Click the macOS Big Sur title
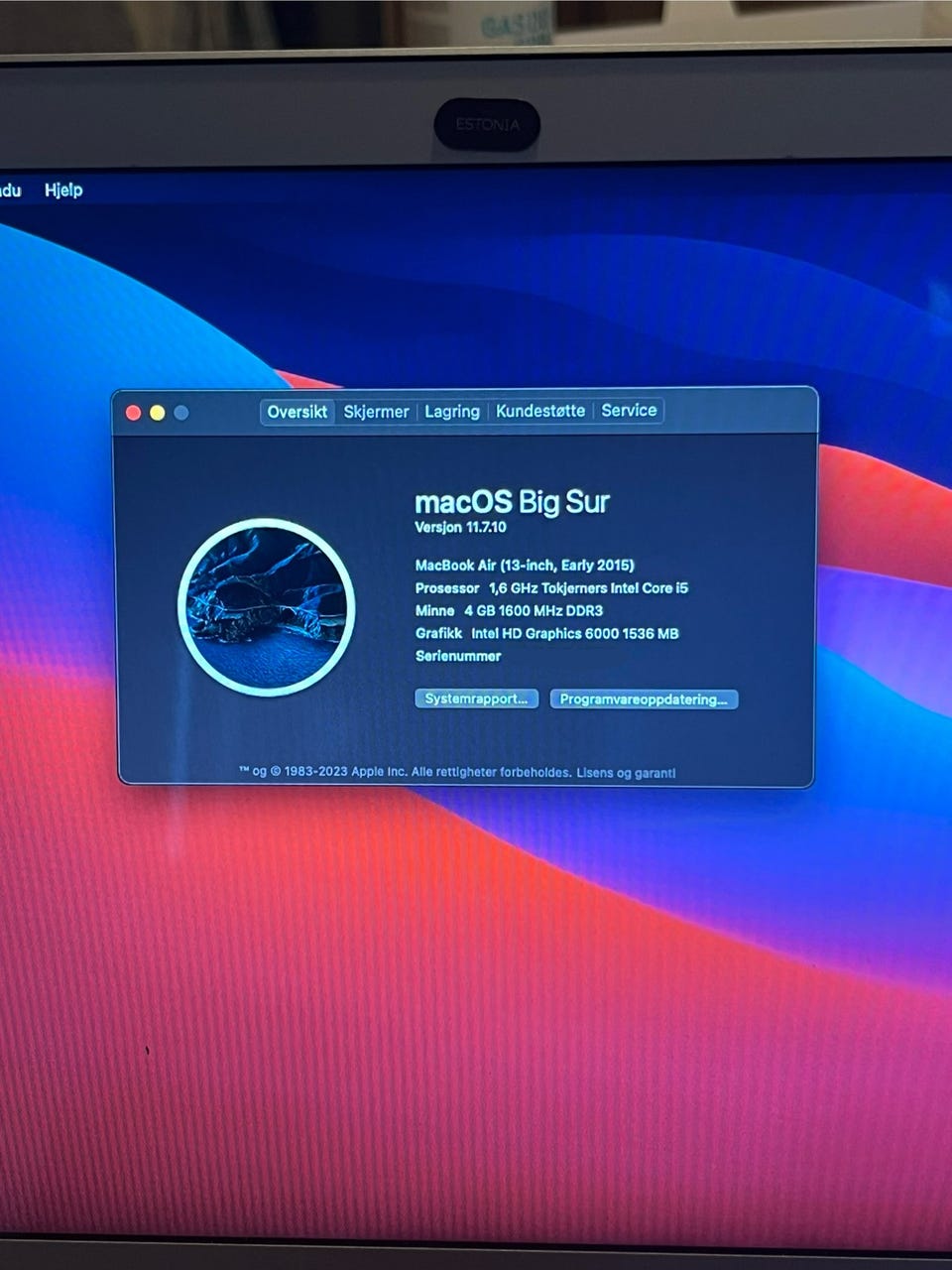This screenshot has width=952, height=1270. (x=512, y=502)
